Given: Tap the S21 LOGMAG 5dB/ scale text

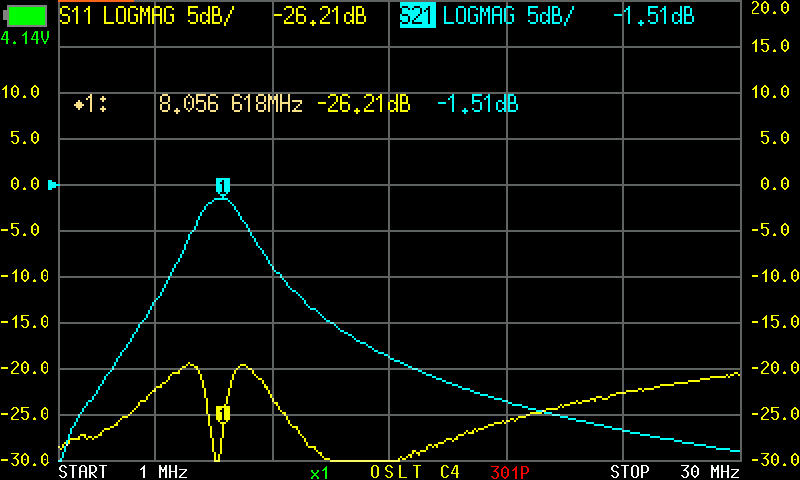Looking at the screenshot, I should tap(508, 16).
